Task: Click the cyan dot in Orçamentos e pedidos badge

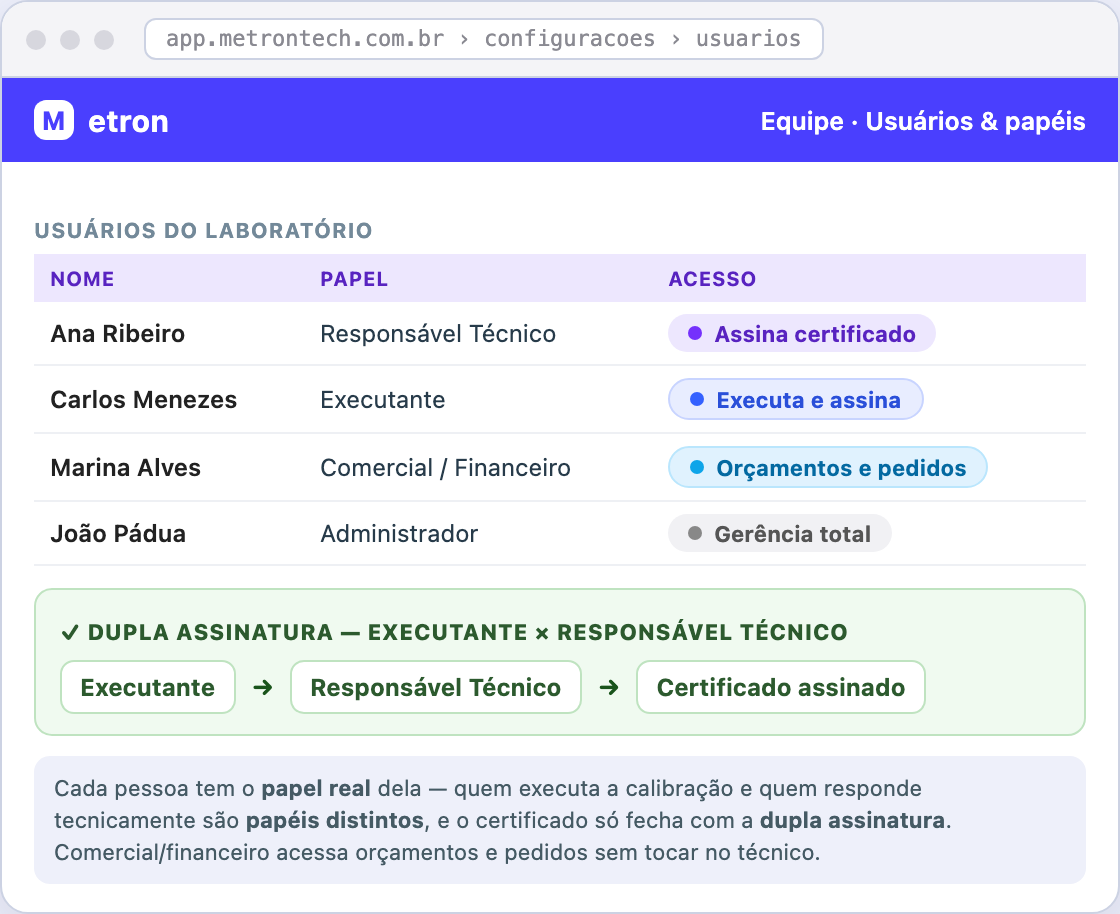Action: tap(697, 468)
